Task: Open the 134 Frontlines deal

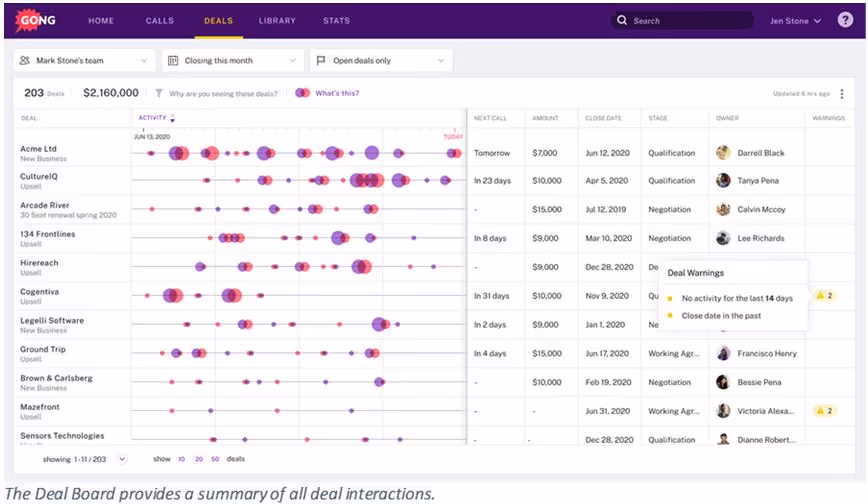Action: [48, 234]
